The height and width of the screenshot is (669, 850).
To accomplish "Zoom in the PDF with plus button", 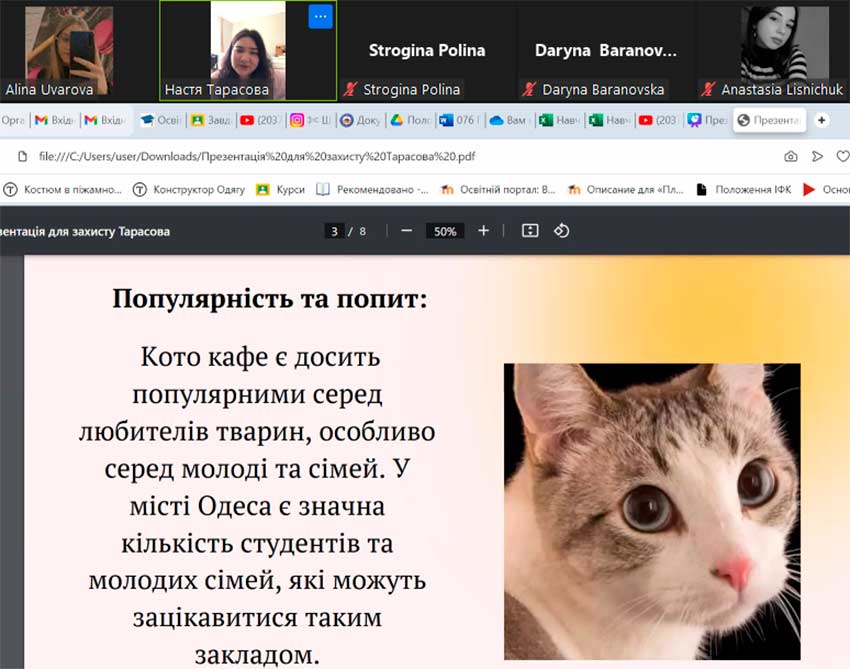I will 484,231.
